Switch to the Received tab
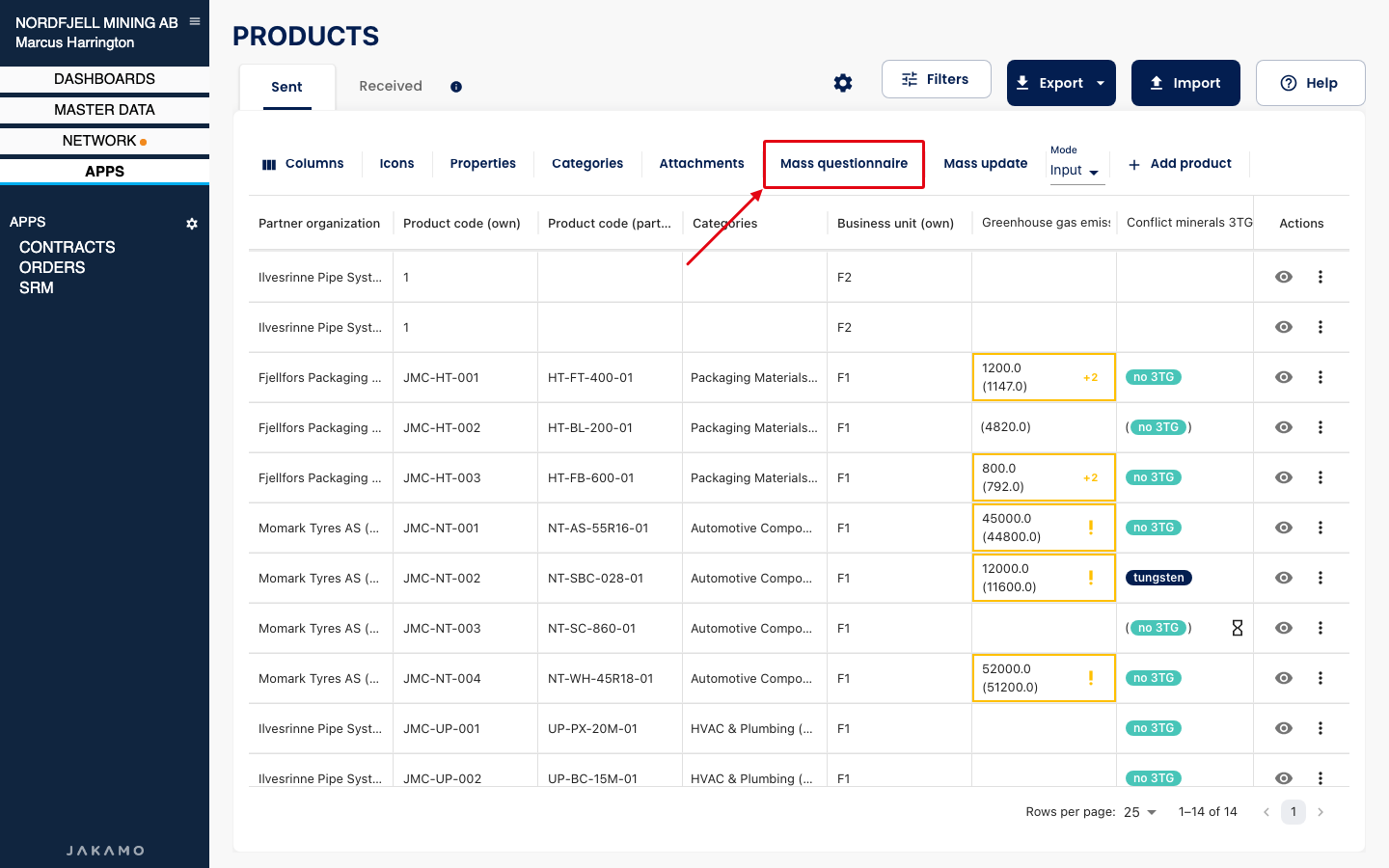This screenshot has height=868, width=1389. [x=391, y=86]
